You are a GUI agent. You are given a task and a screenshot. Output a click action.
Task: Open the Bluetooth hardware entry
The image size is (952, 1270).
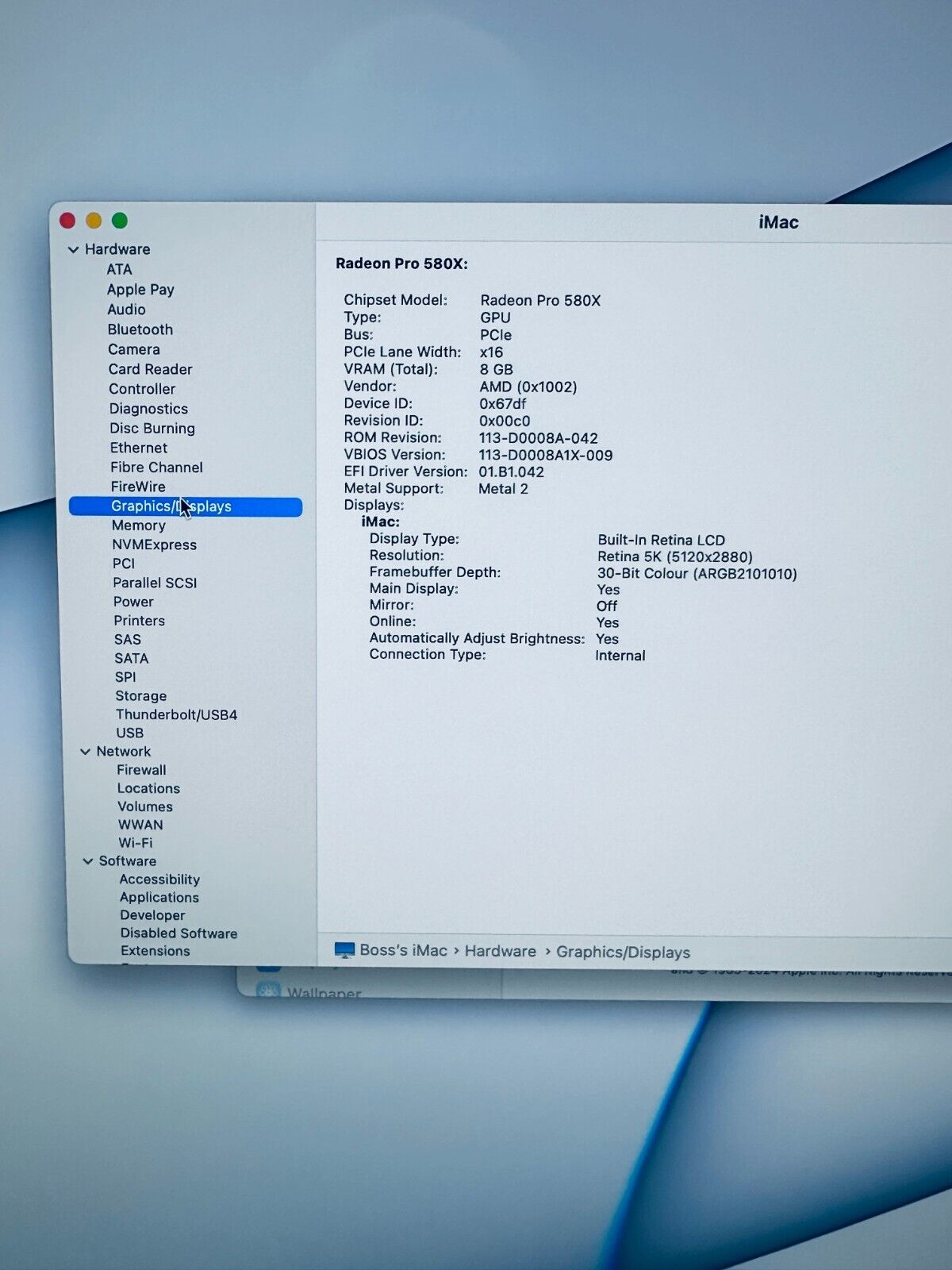click(x=140, y=329)
